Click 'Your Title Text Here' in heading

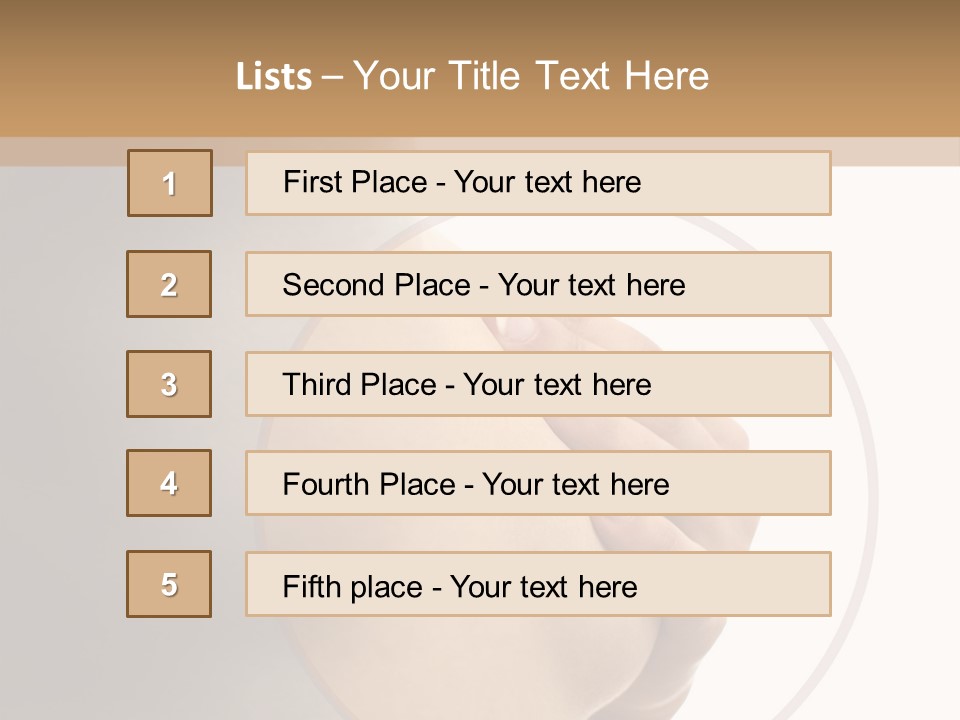point(531,77)
